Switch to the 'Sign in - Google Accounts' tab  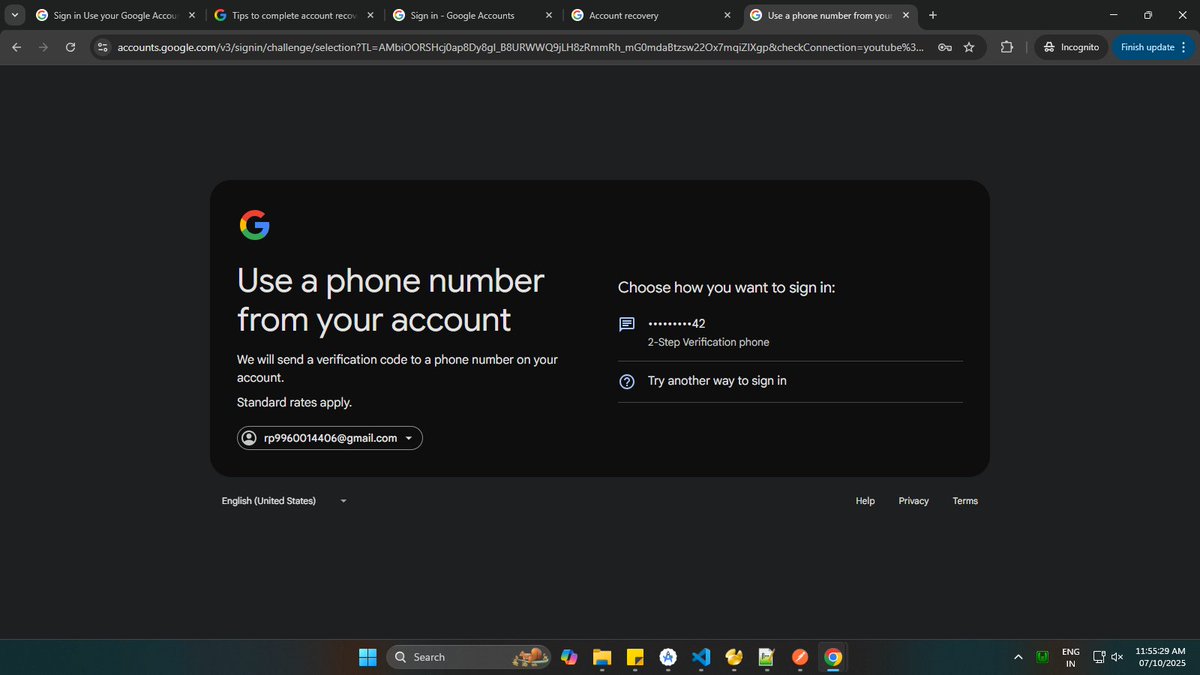474,15
